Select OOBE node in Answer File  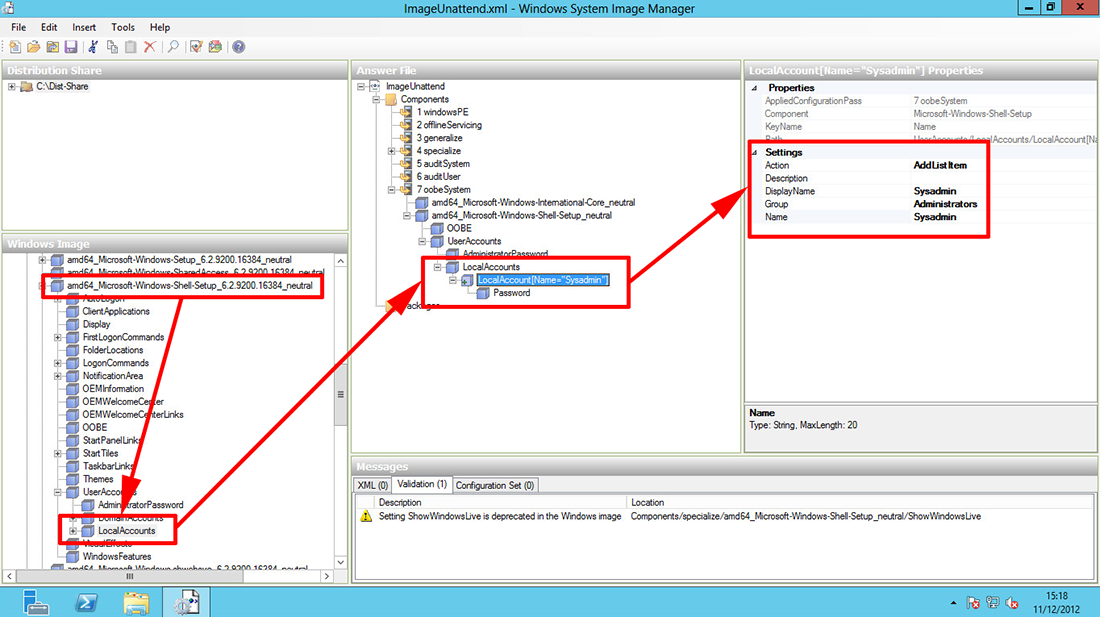460,229
